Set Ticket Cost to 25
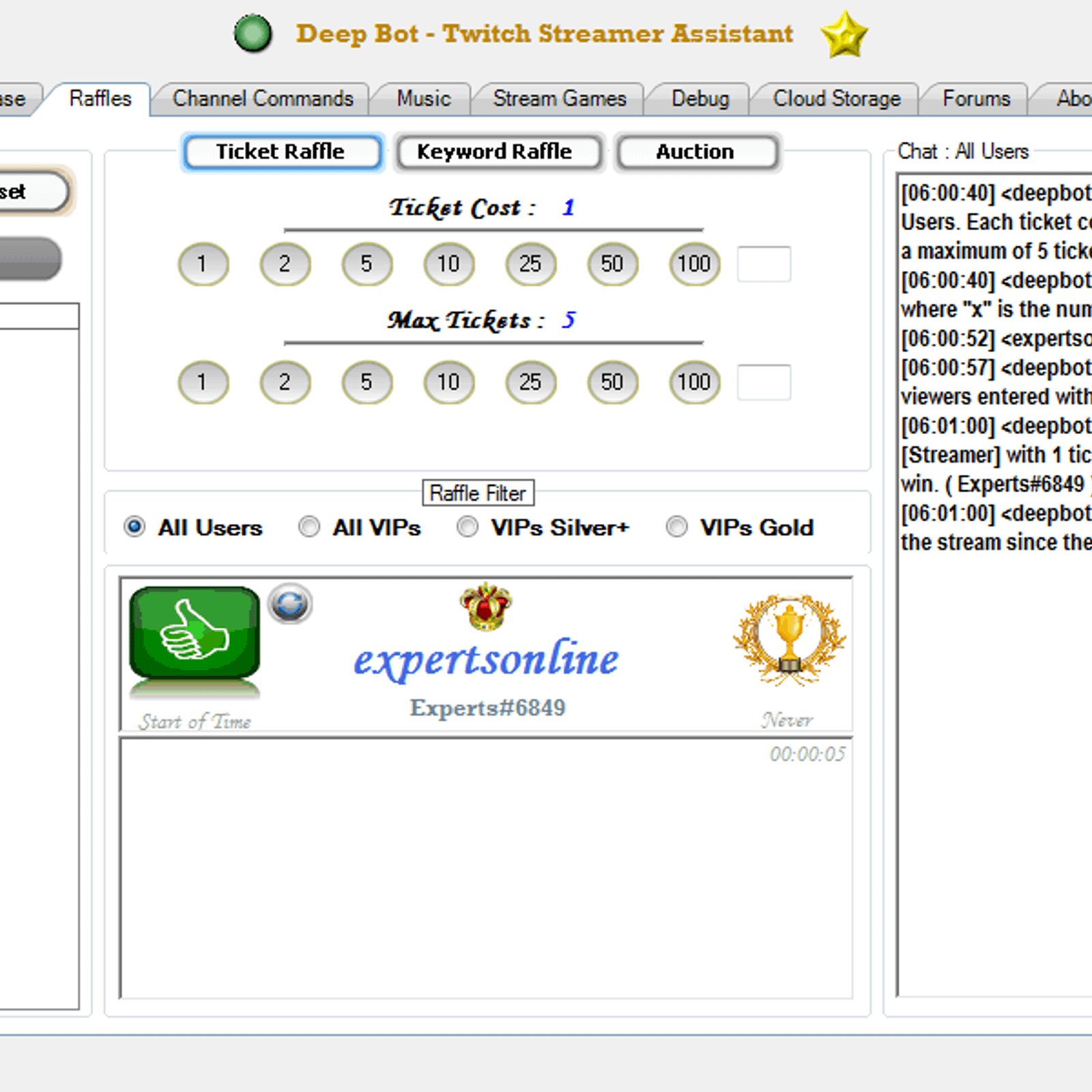 click(x=530, y=264)
